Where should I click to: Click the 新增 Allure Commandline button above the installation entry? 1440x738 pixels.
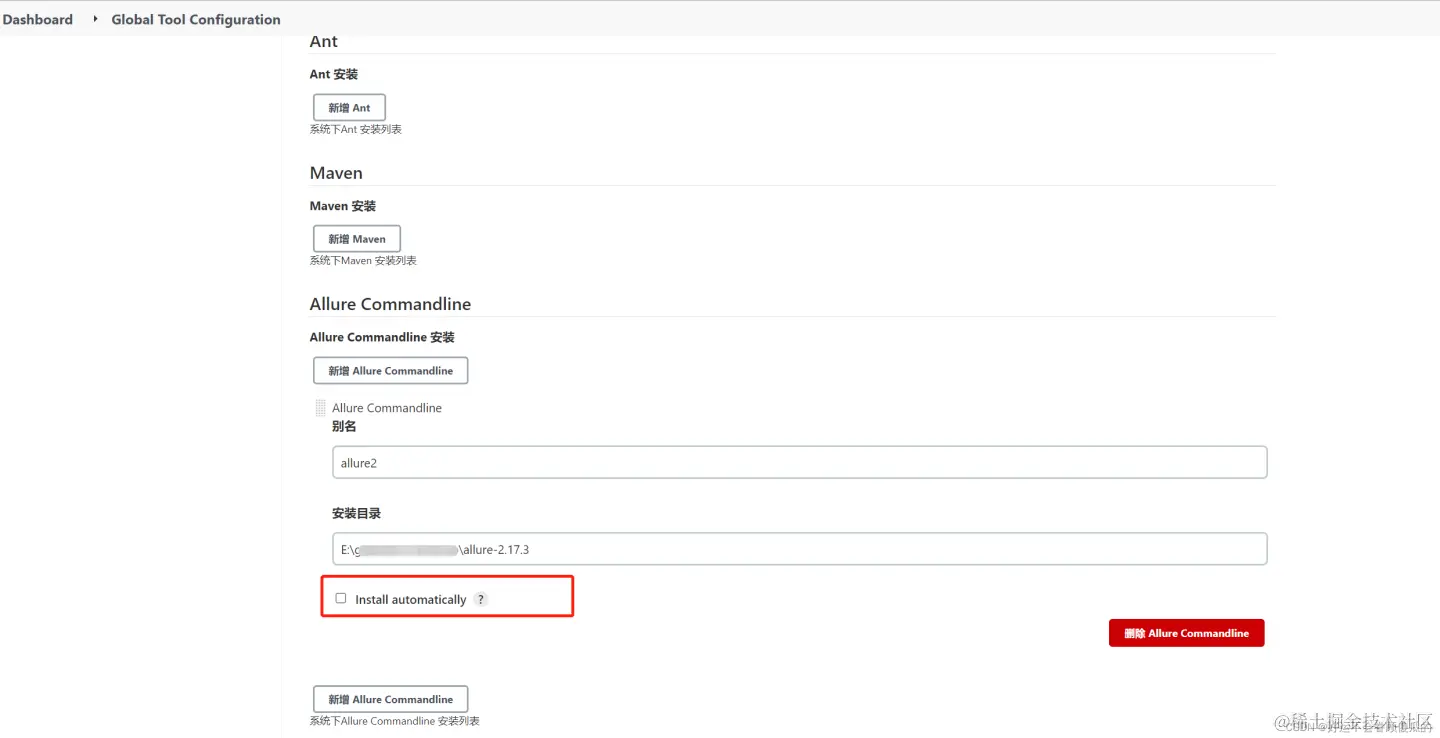(x=391, y=370)
